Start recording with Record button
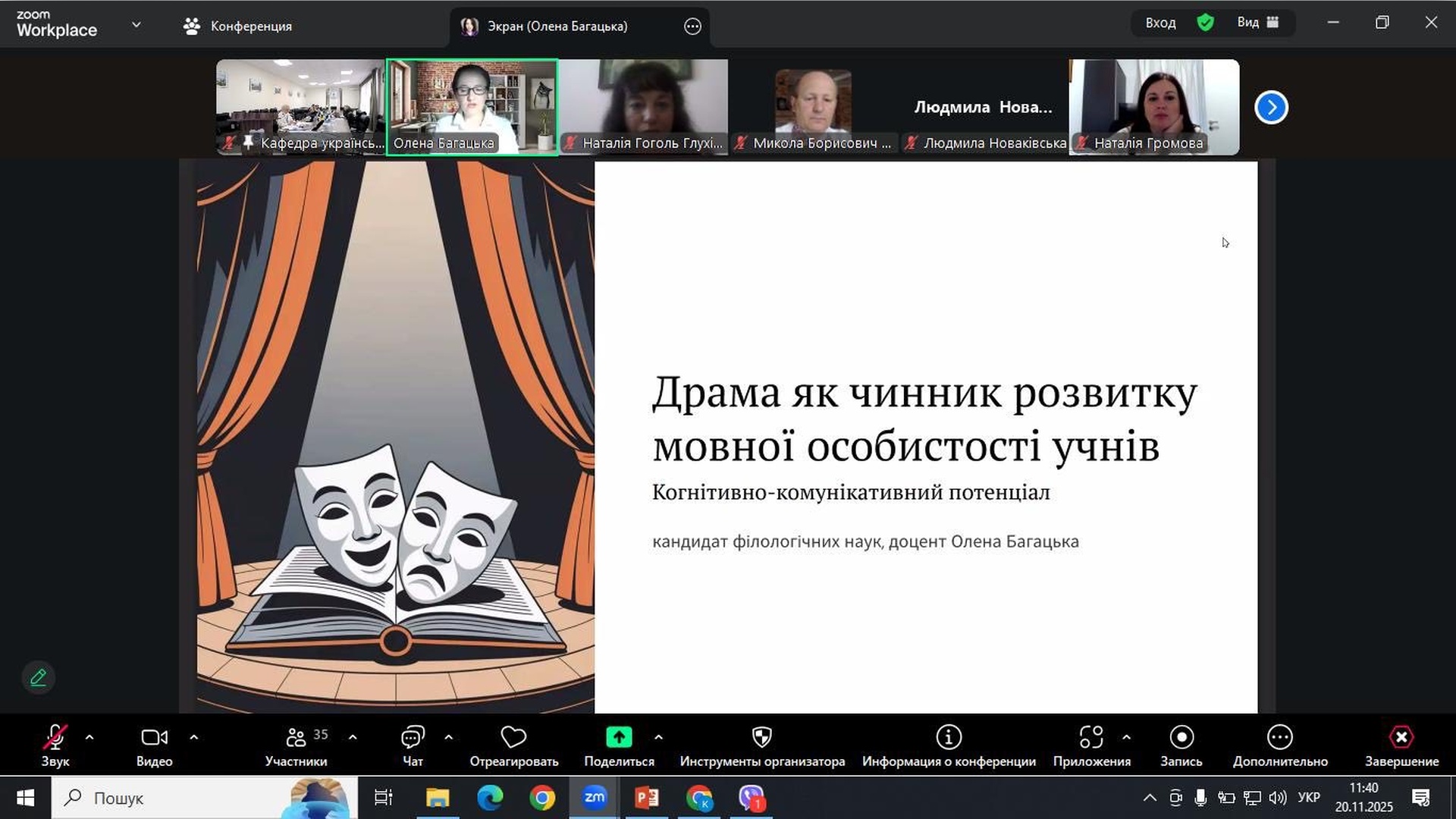The image size is (1456, 819). click(x=1181, y=738)
